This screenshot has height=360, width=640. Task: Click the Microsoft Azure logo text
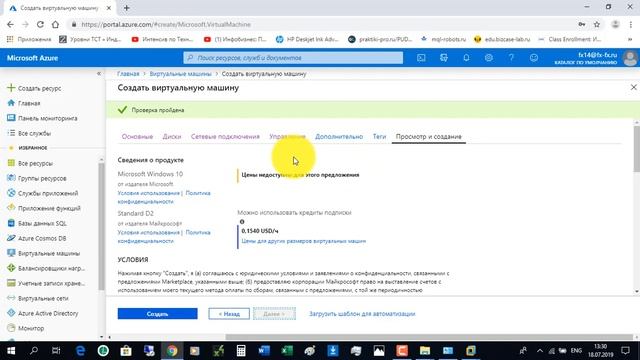click(x=33, y=58)
